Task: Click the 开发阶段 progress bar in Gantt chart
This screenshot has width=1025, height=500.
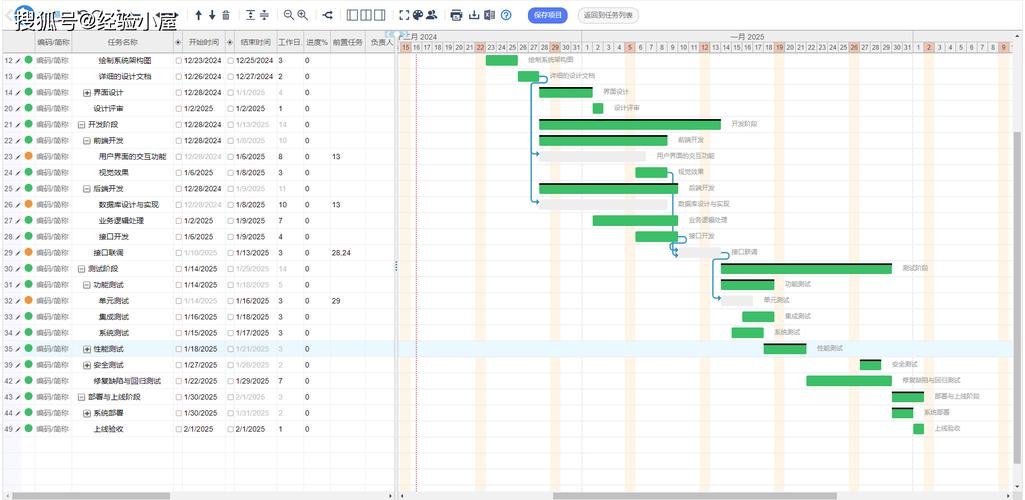Action: [x=630, y=124]
